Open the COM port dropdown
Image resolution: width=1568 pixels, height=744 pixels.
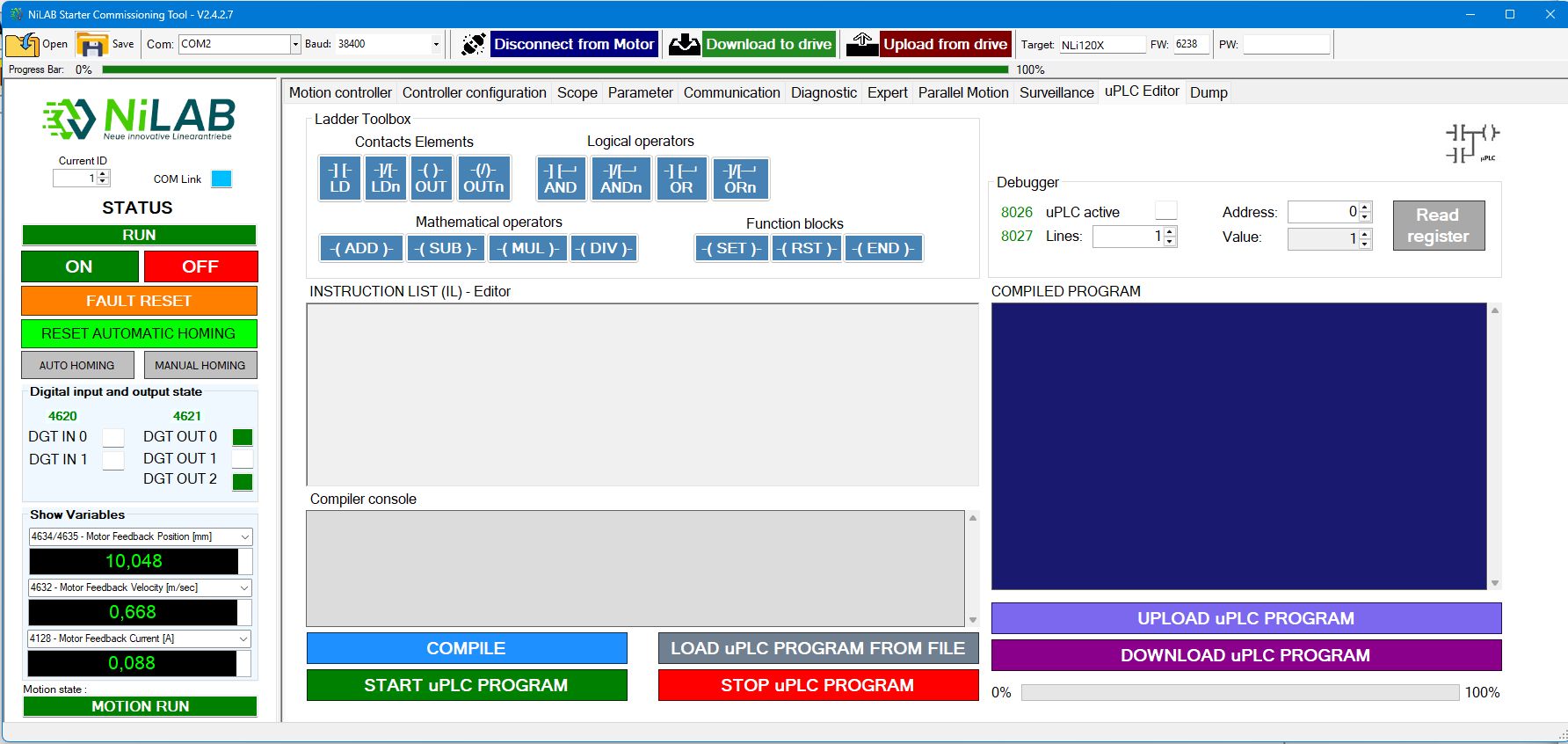(295, 44)
